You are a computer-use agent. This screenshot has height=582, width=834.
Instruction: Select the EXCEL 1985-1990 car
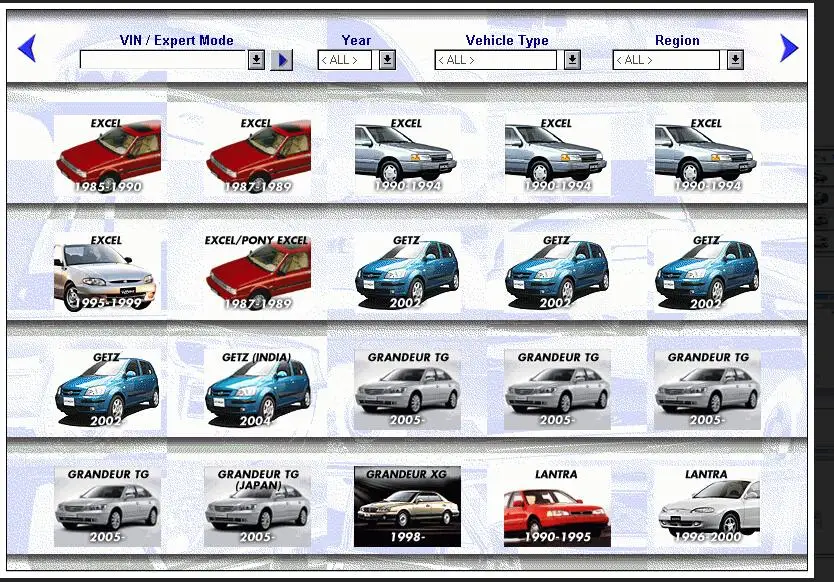tap(107, 155)
